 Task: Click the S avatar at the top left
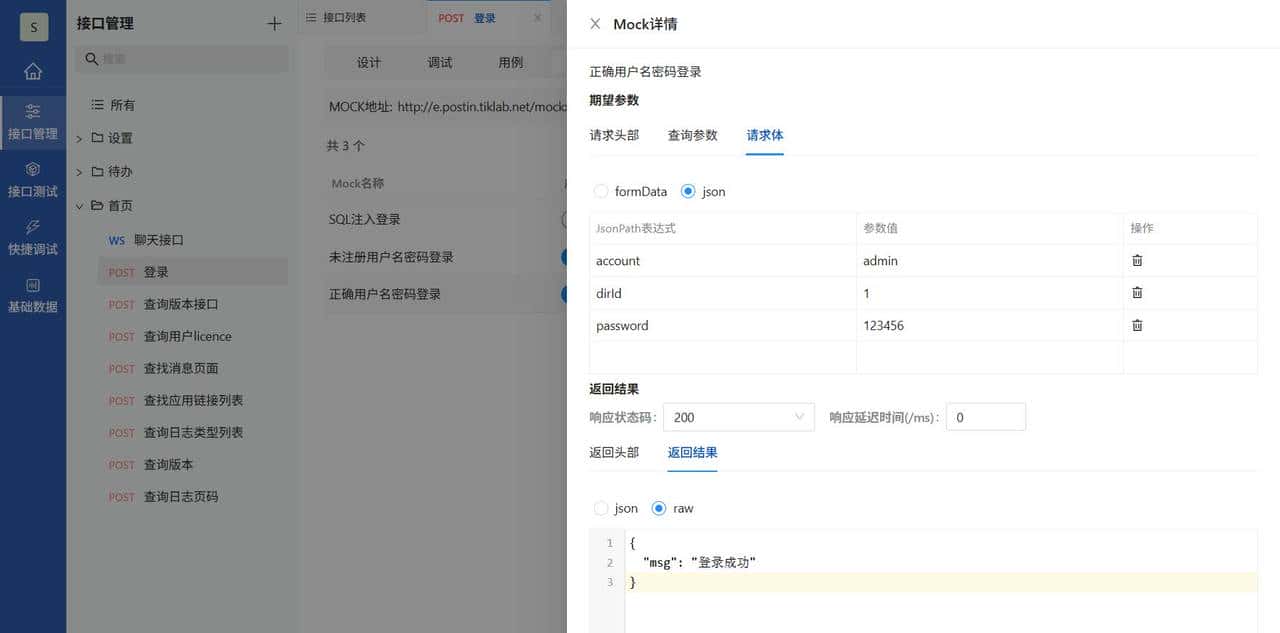click(x=33, y=27)
